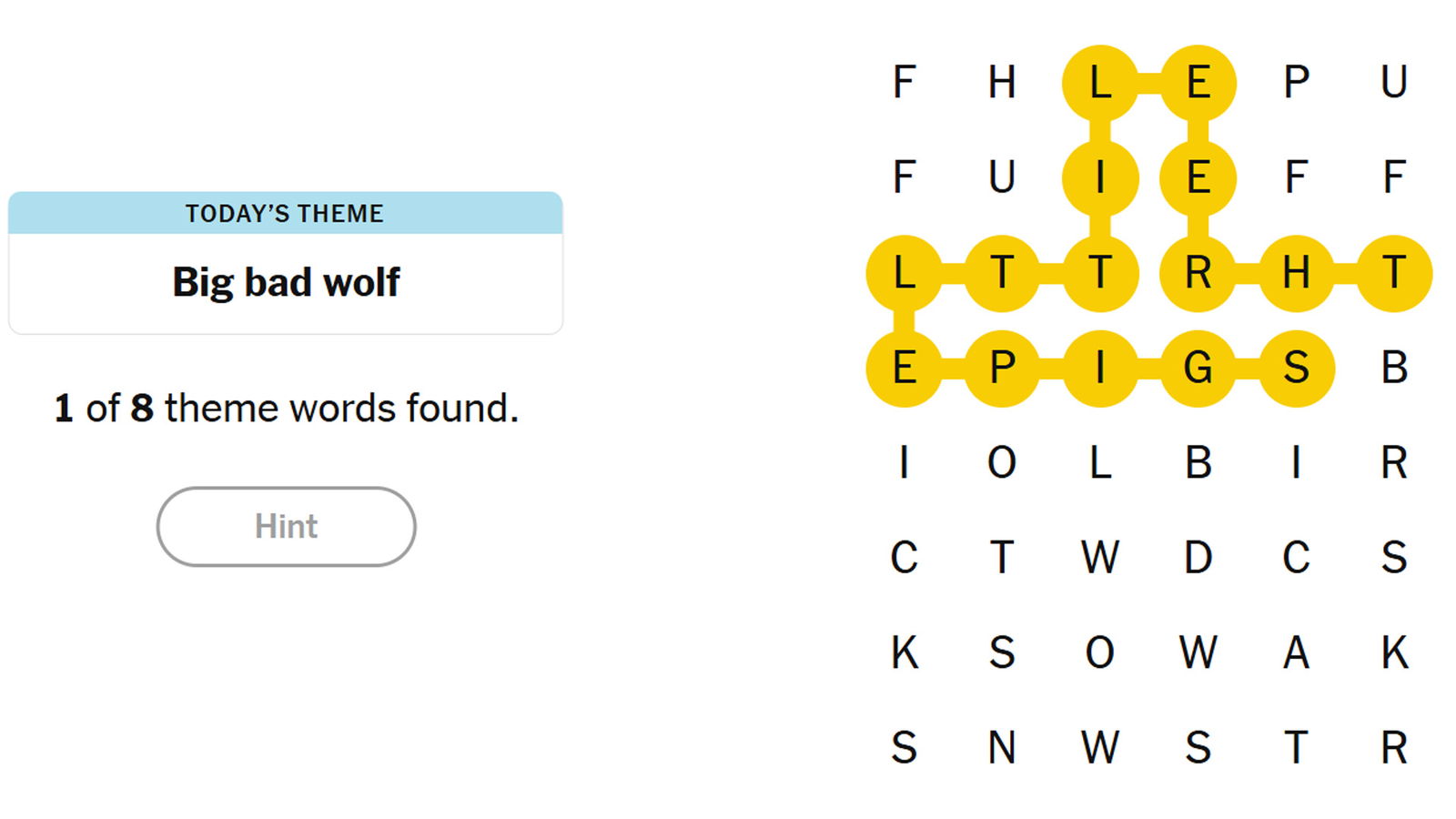Tap the letter W between N and S
Image resolution: width=1456 pixels, height=819 pixels.
[x=1100, y=748]
